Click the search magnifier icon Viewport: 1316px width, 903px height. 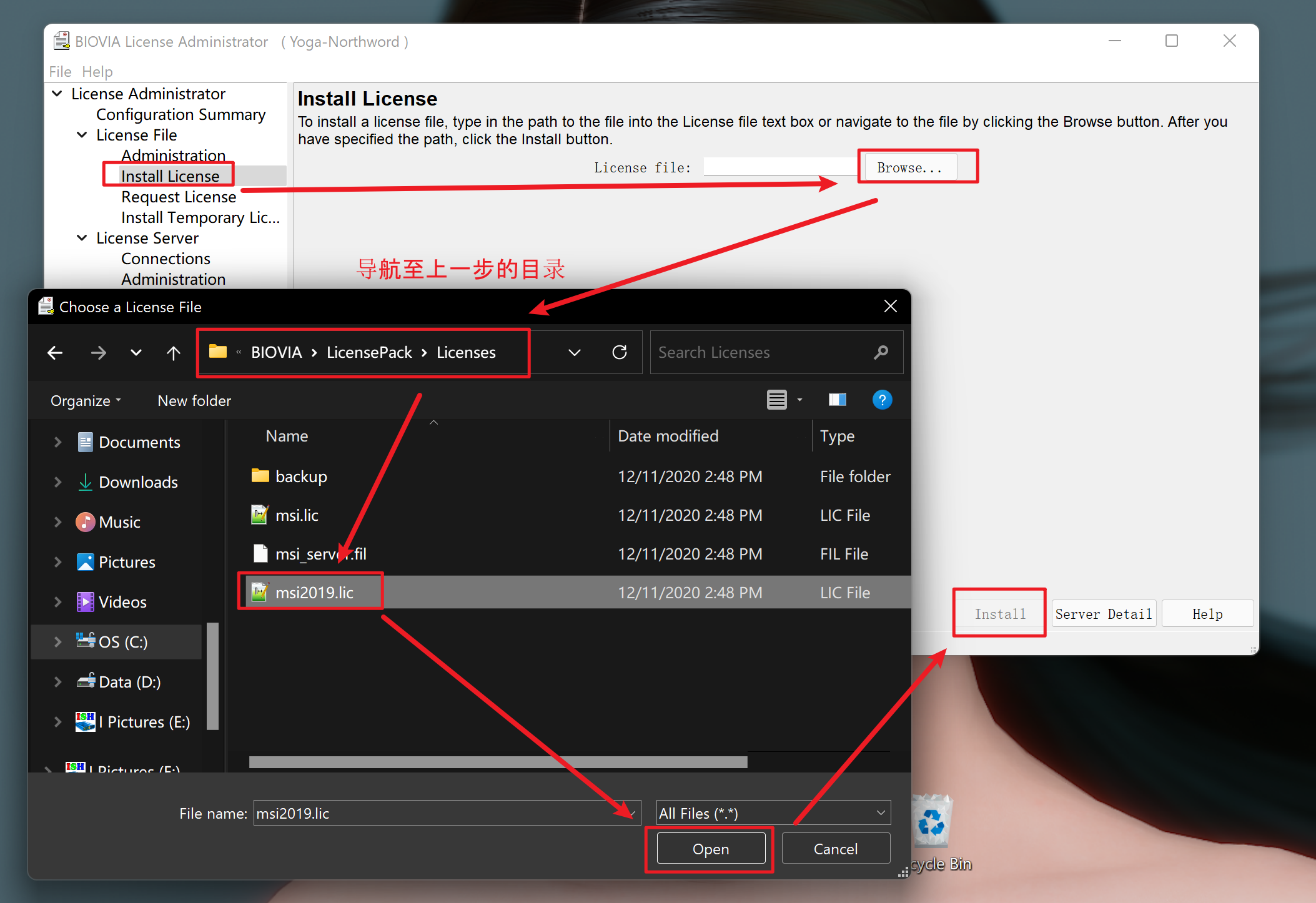click(x=881, y=352)
